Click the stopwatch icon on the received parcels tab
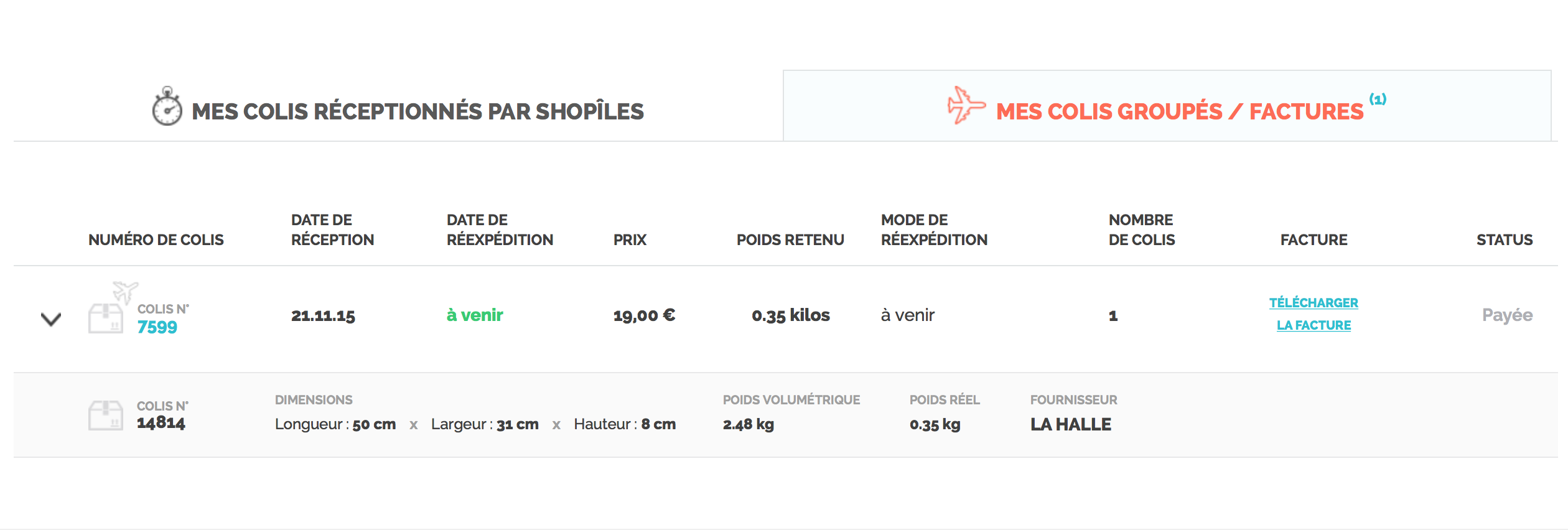The image size is (1568, 530). tap(167, 107)
